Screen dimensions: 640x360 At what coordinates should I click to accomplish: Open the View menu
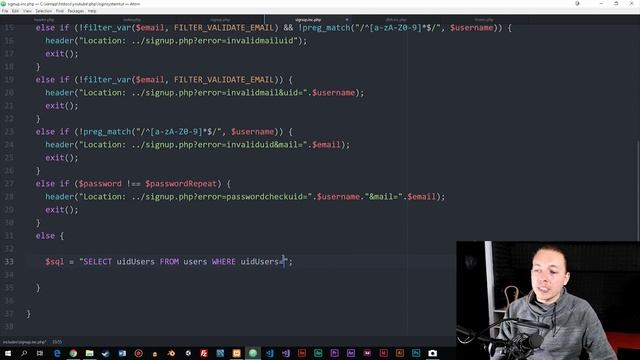click(27, 11)
